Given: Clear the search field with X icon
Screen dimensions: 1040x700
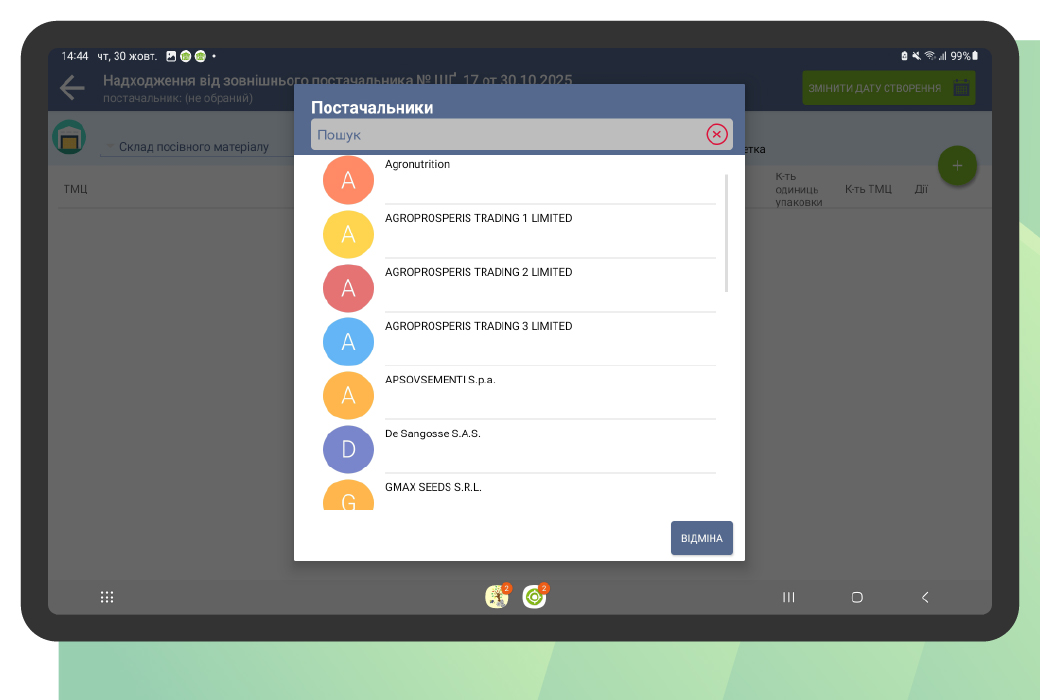Looking at the screenshot, I should coord(716,134).
